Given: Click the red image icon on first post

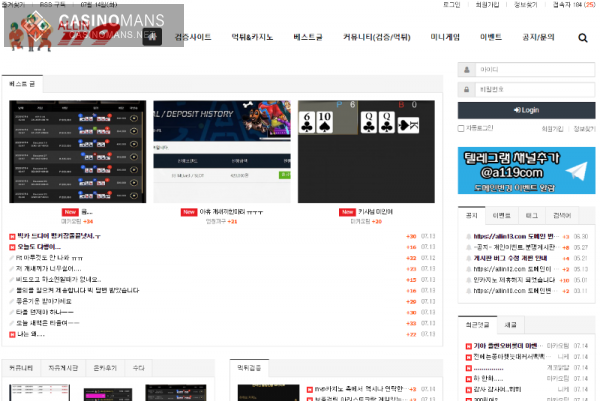Looking at the screenshot, I should click(12, 236).
